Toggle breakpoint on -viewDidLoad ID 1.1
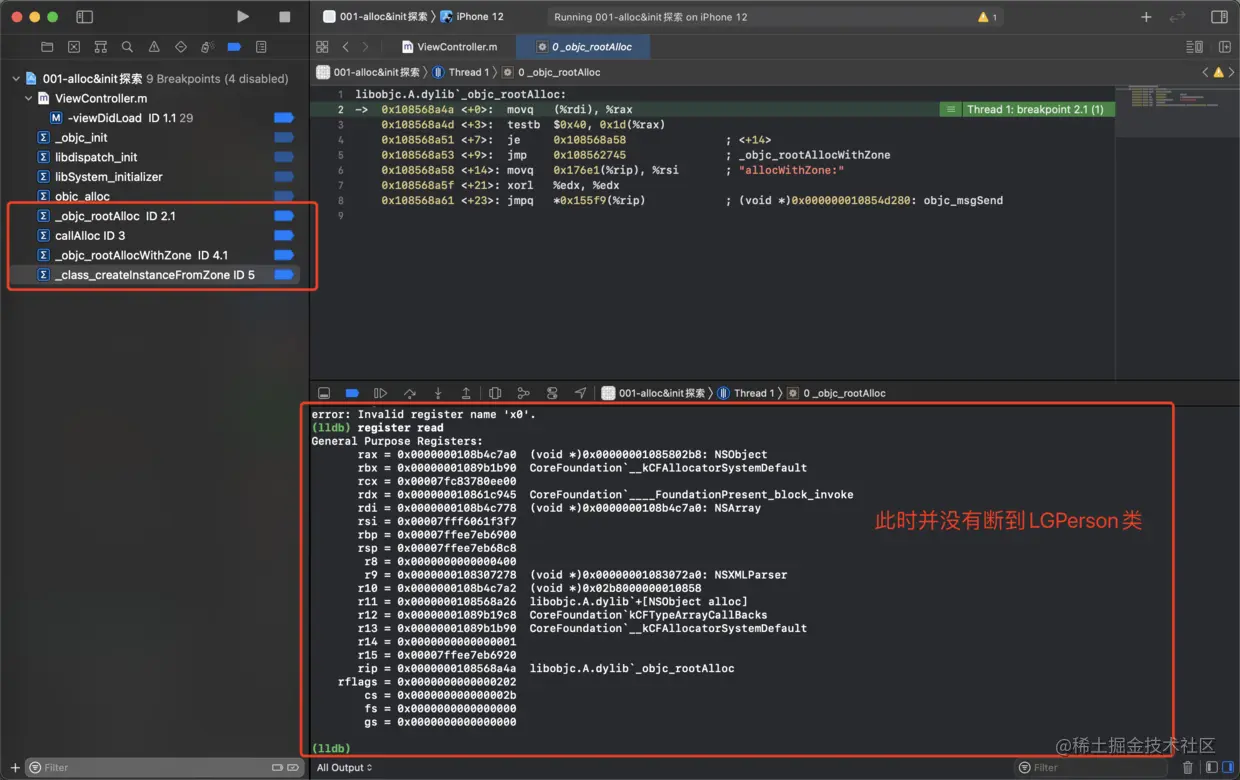This screenshot has width=1240, height=780. coord(284,118)
